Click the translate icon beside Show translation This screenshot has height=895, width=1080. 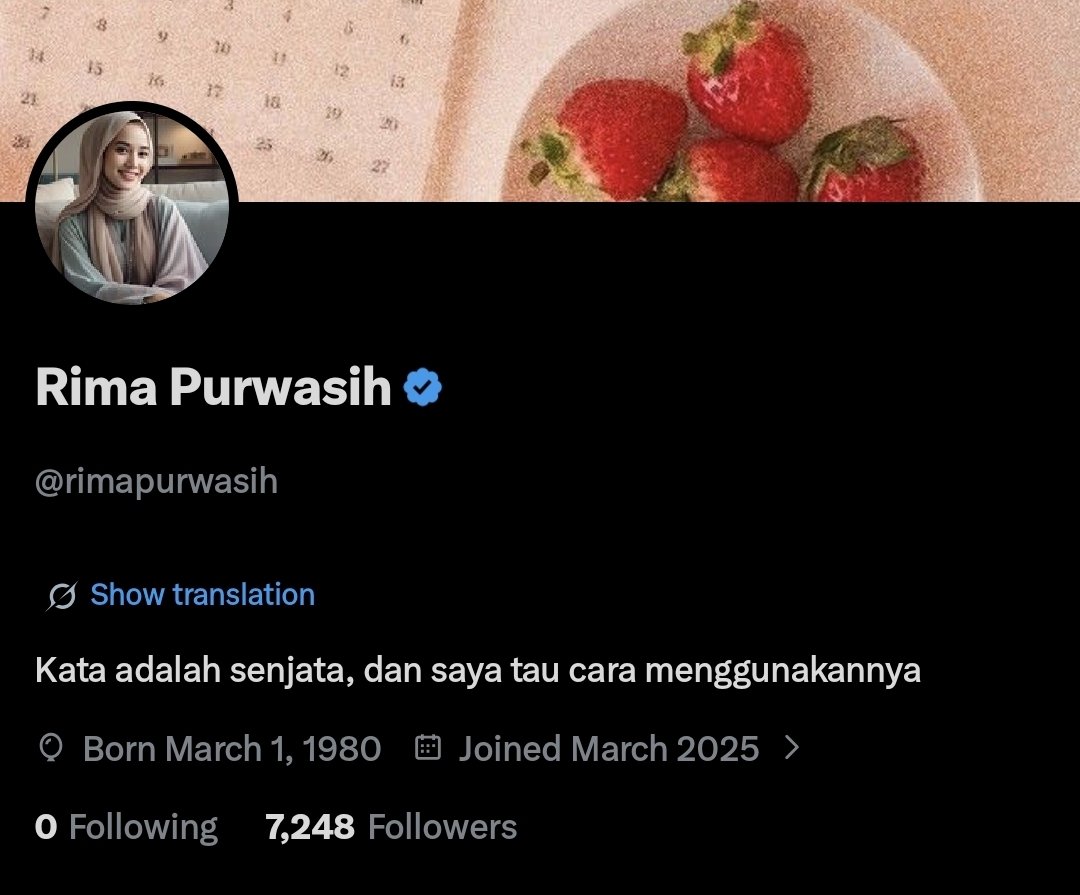coord(62,595)
